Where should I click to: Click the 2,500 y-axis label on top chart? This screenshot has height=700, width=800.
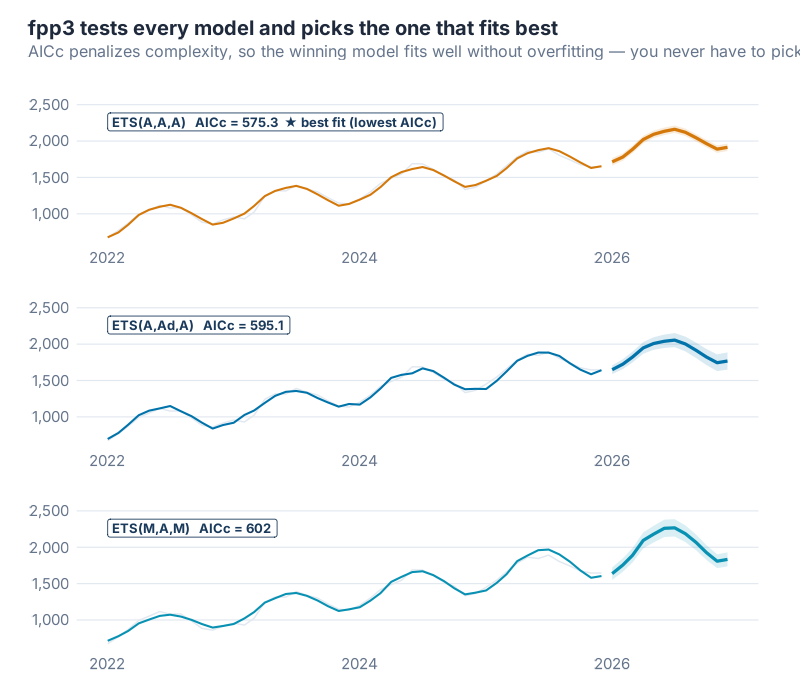tap(48, 105)
